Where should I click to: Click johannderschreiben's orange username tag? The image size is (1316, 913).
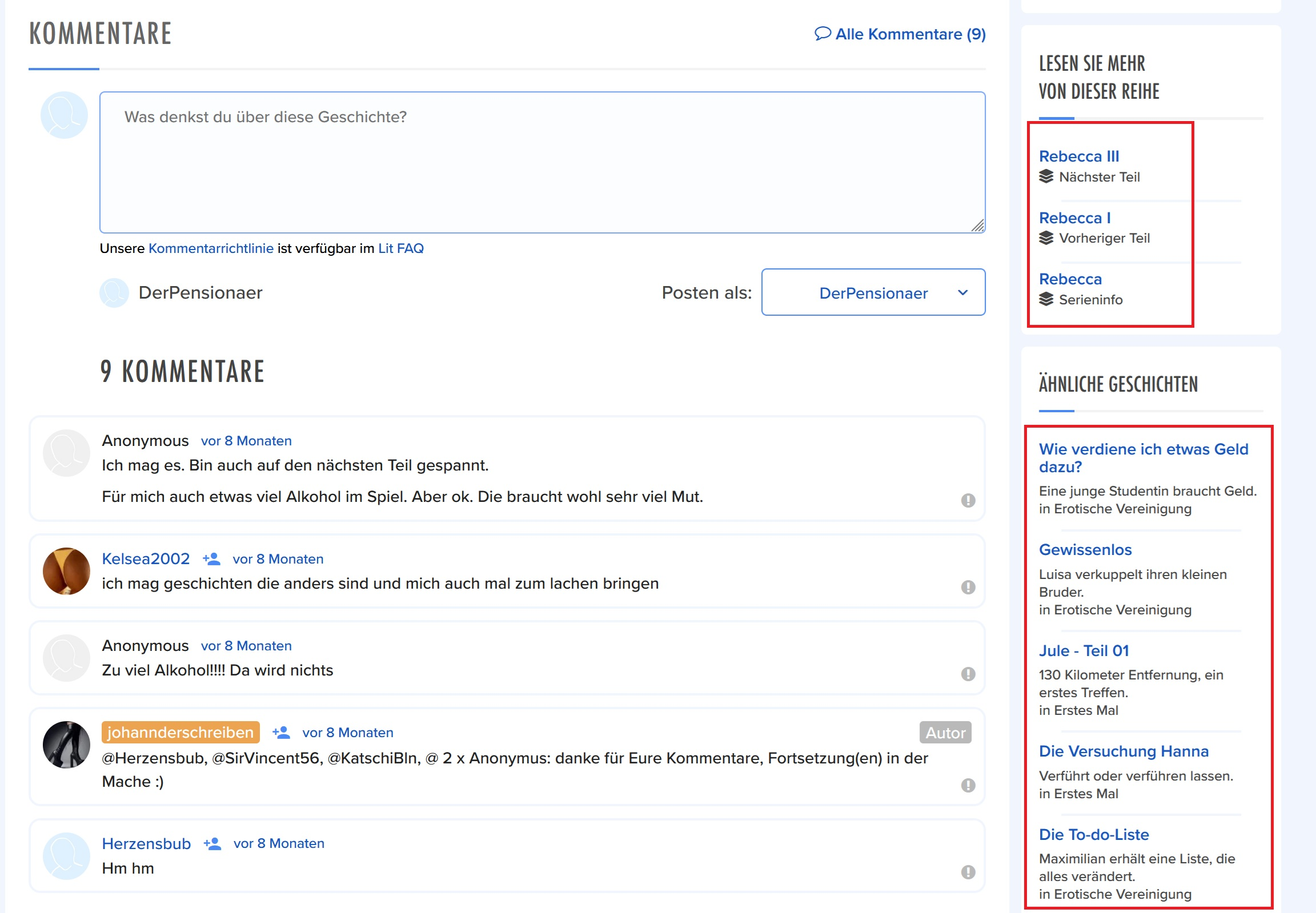pos(180,732)
